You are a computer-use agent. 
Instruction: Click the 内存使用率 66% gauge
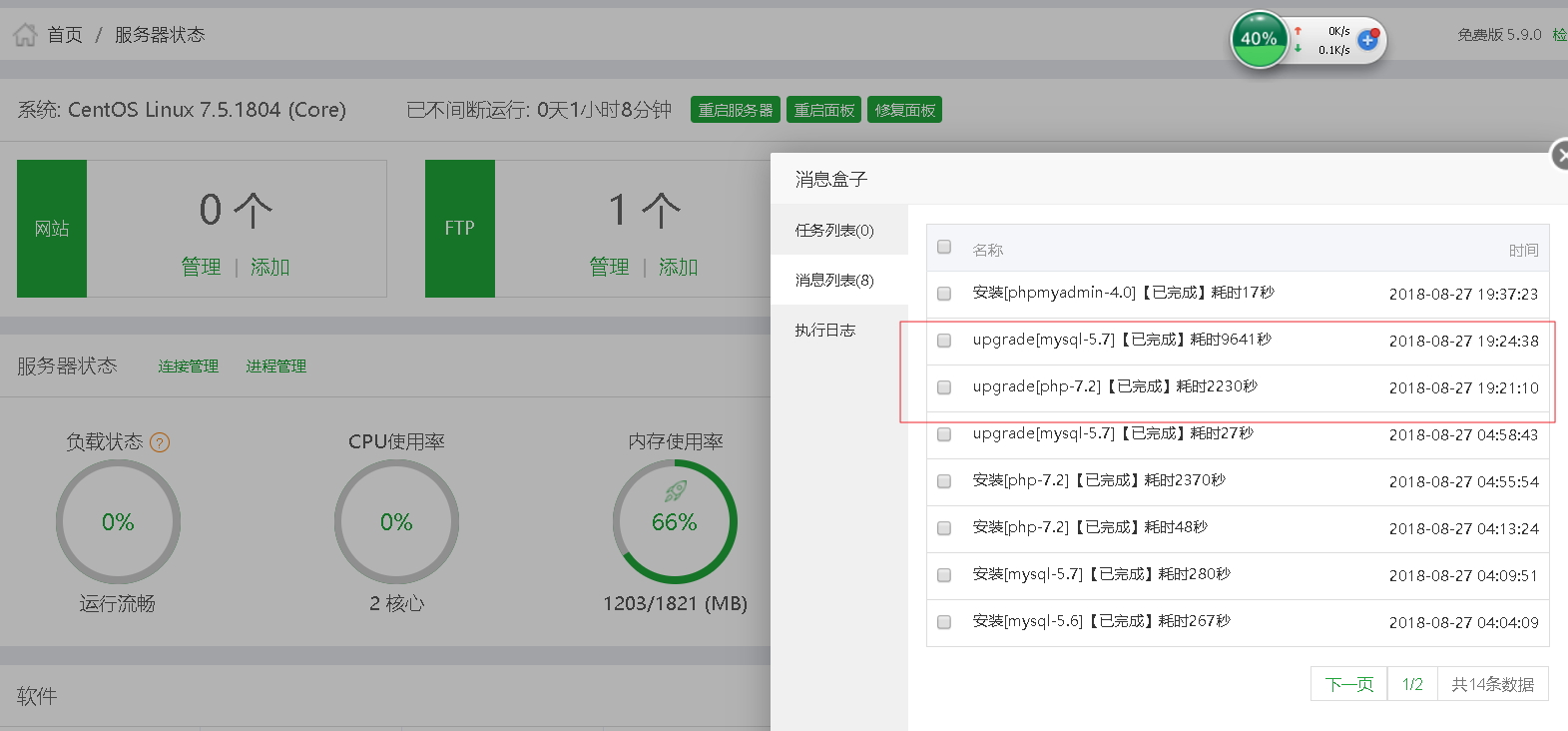[x=675, y=521]
